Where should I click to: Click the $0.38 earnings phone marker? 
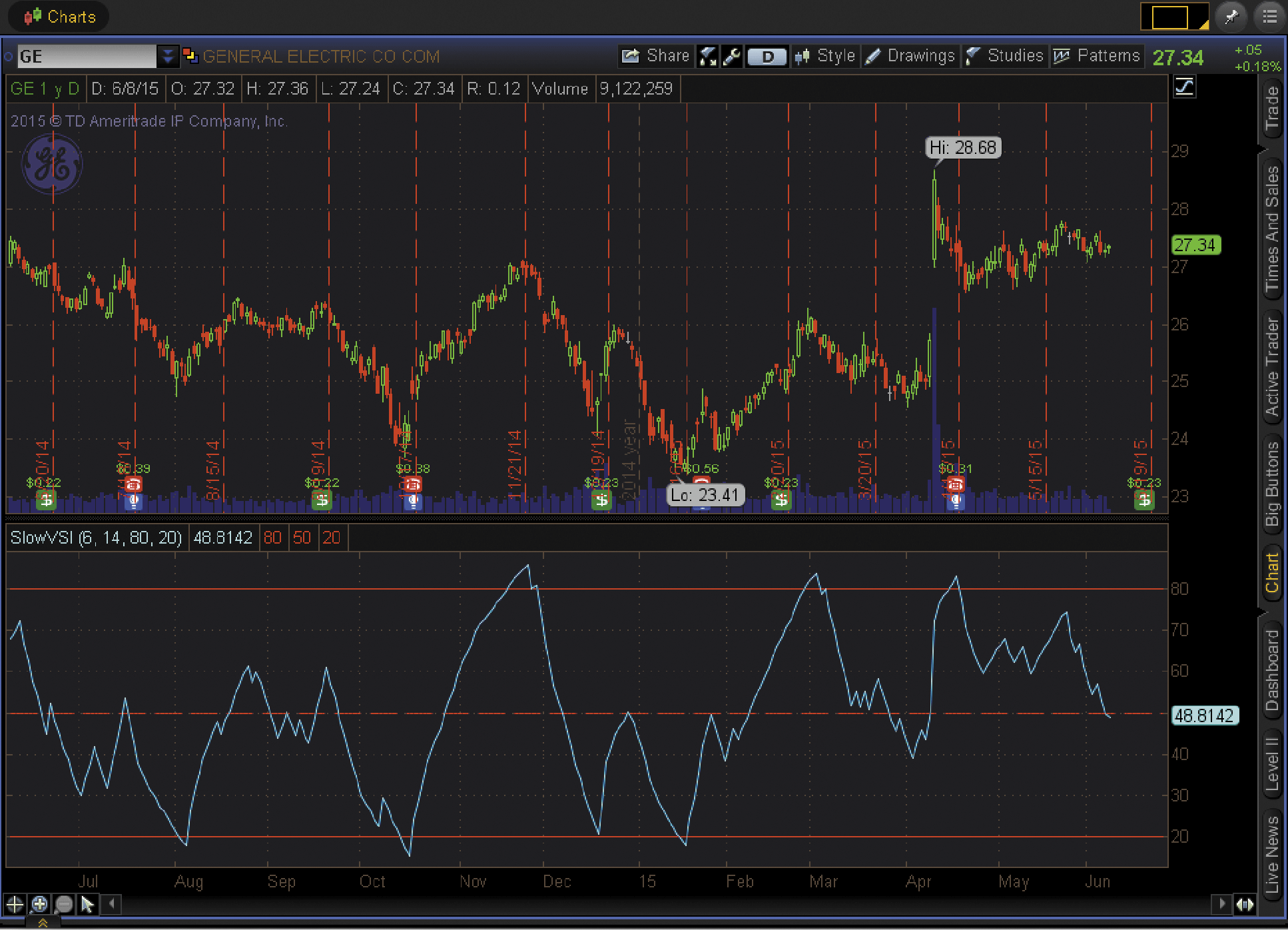412,484
